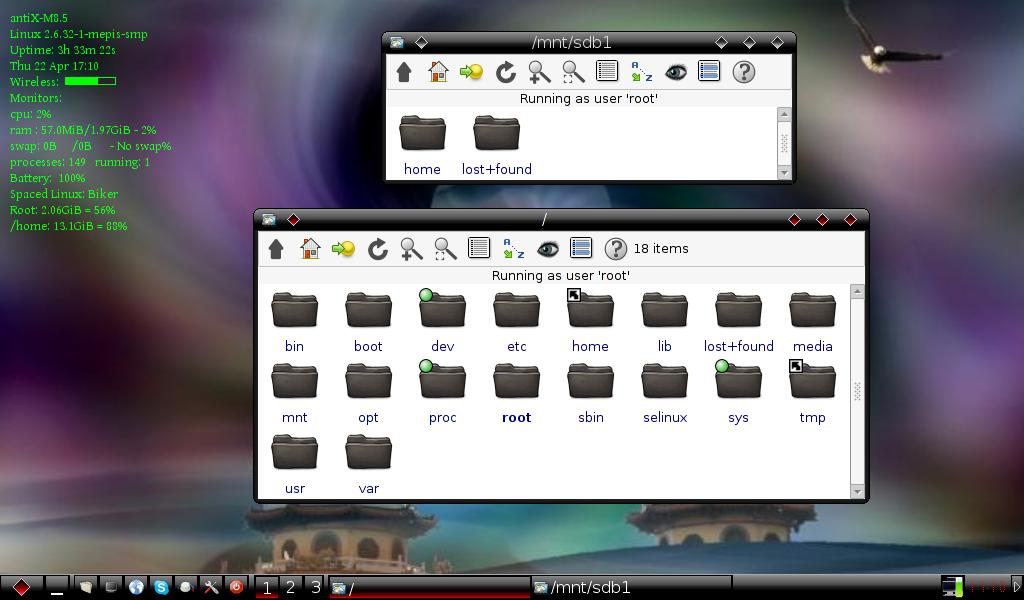The image size is (1024, 600).
Task: Toggle hidden files eye in the /mnt/sdb1 window
Action: [x=675, y=72]
